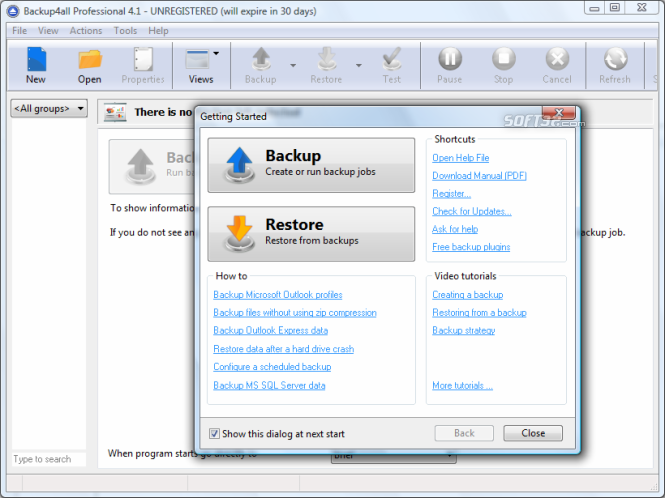Click the 'More tutorials ...' link
Image resolution: width=665 pixels, height=498 pixels.
click(462, 385)
